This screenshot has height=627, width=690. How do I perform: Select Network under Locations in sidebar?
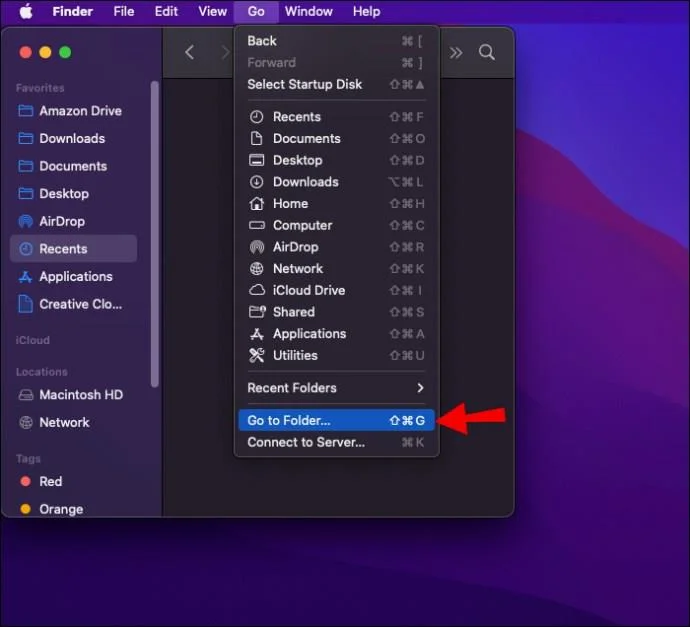[x=73, y=422]
